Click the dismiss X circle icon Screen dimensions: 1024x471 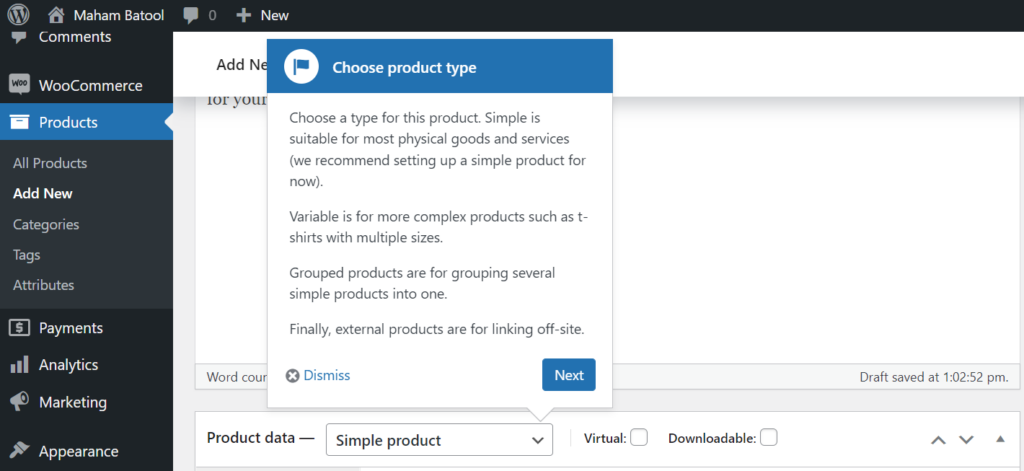pyautogui.click(x=293, y=376)
